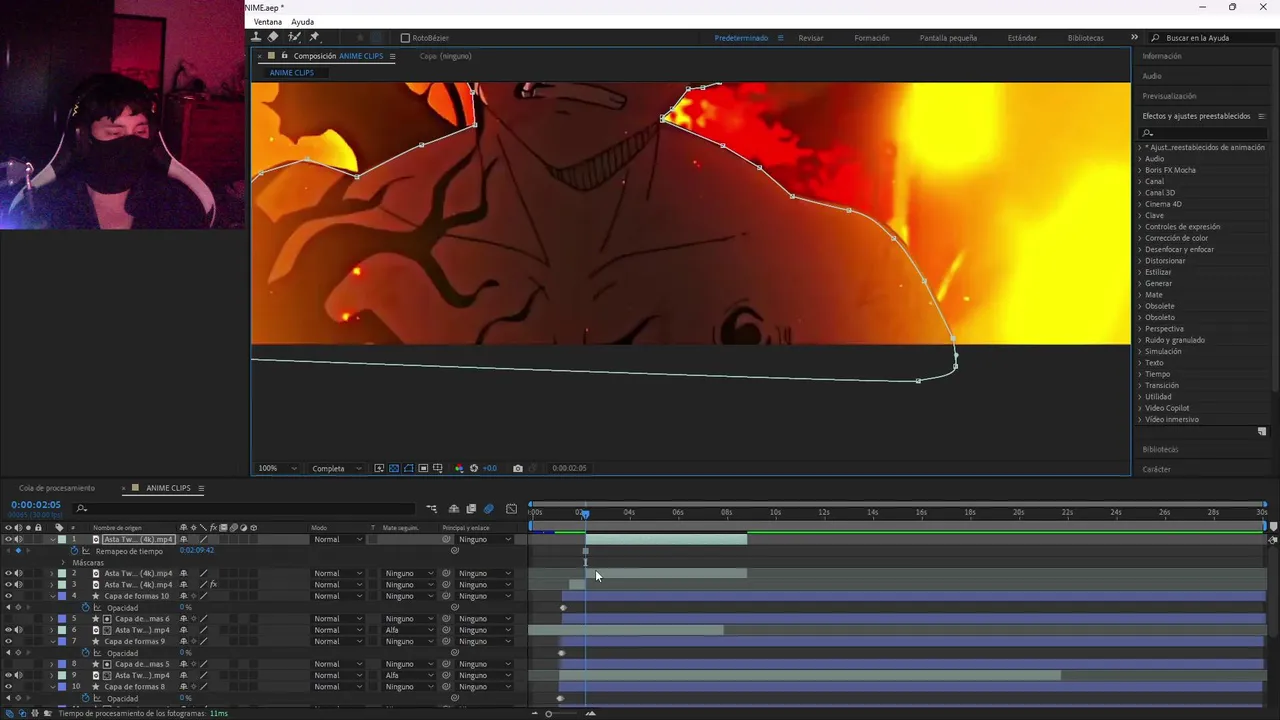Viewport: 1280px width, 720px height.
Task: Create new preset icon in effects panel
Action: pyautogui.click(x=1262, y=431)
